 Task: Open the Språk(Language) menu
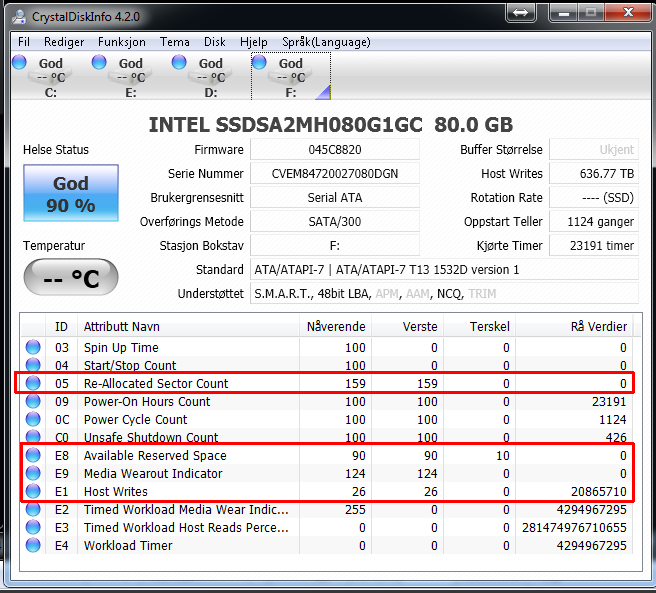tap(326, 42)
